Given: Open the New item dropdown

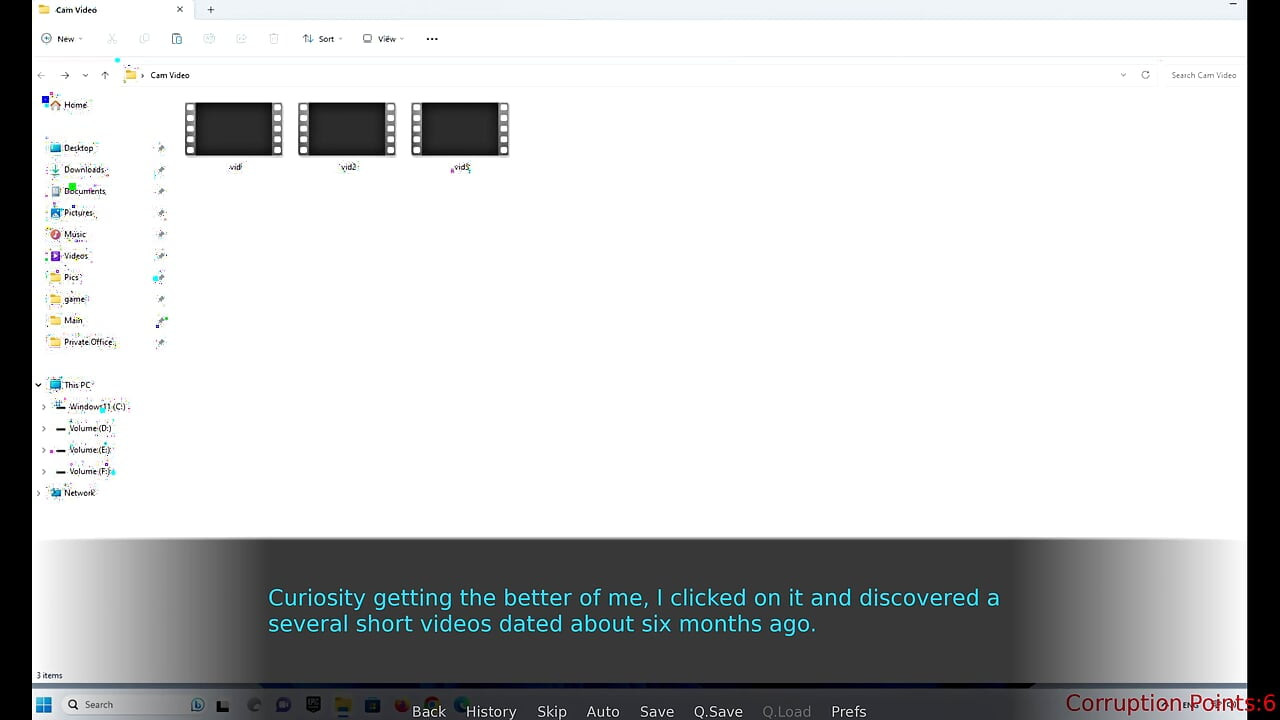Looking at the screenshot, I should [x=61, y=39].
